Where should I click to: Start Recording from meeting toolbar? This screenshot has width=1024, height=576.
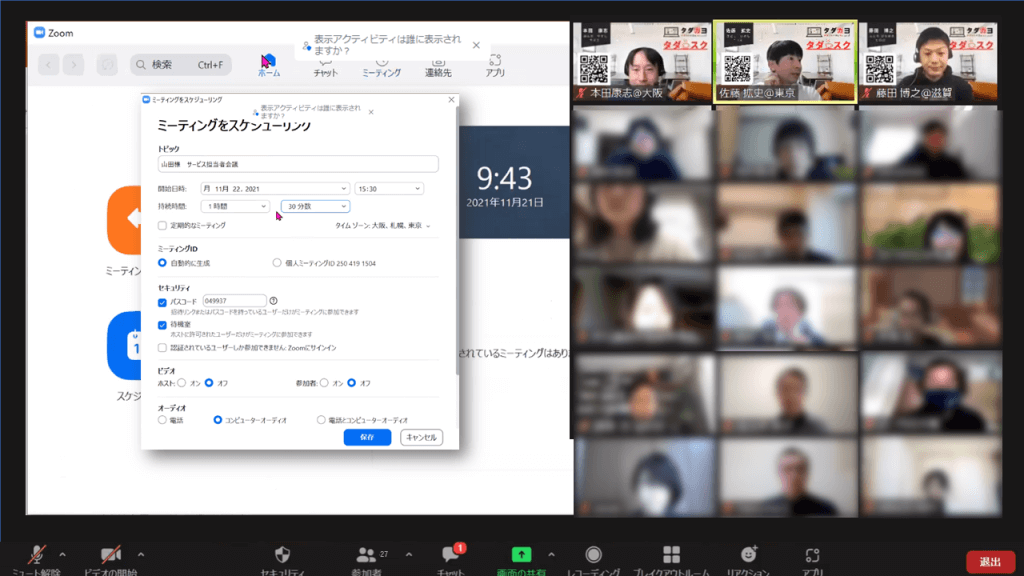(x=593, y=554)
